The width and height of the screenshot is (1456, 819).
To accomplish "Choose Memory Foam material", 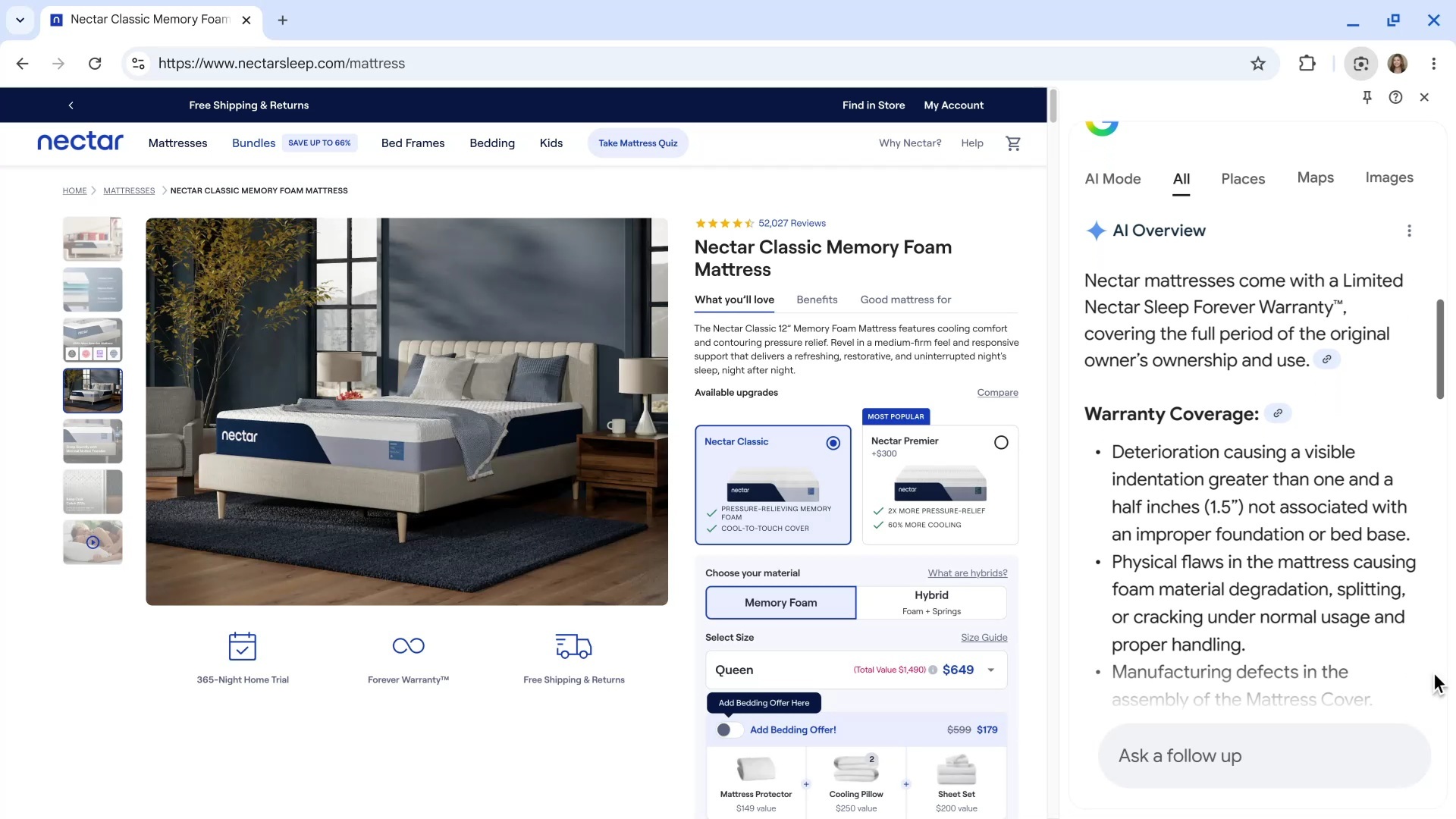I will click(780, 603).
